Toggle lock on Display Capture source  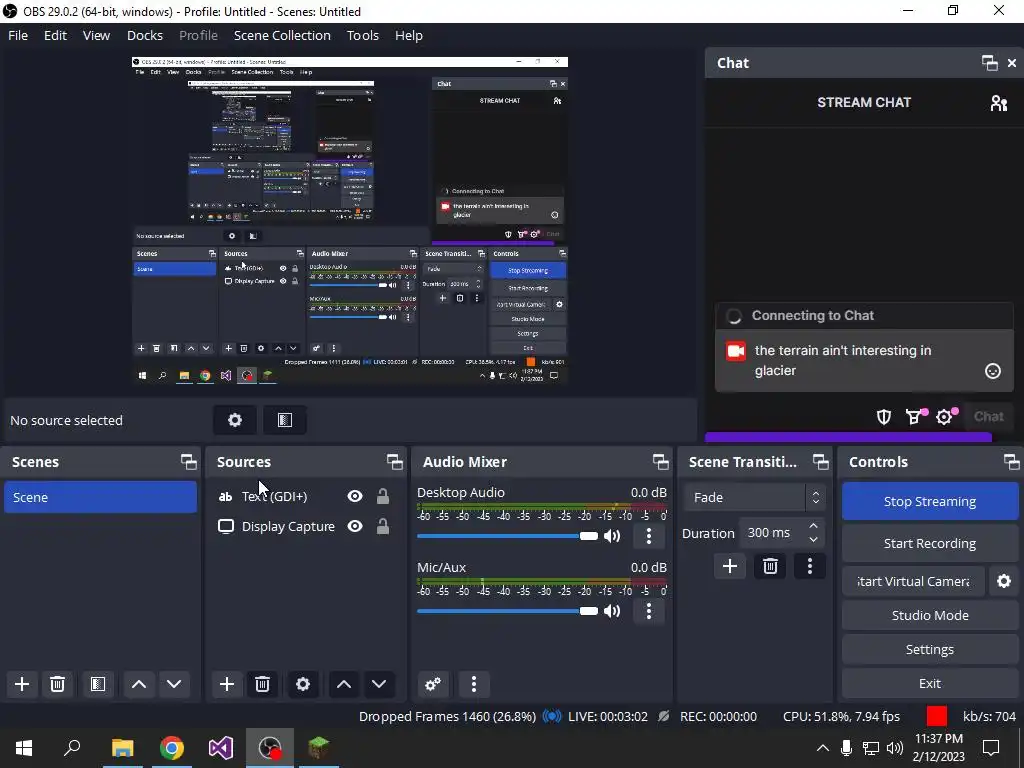pos(383,526)
